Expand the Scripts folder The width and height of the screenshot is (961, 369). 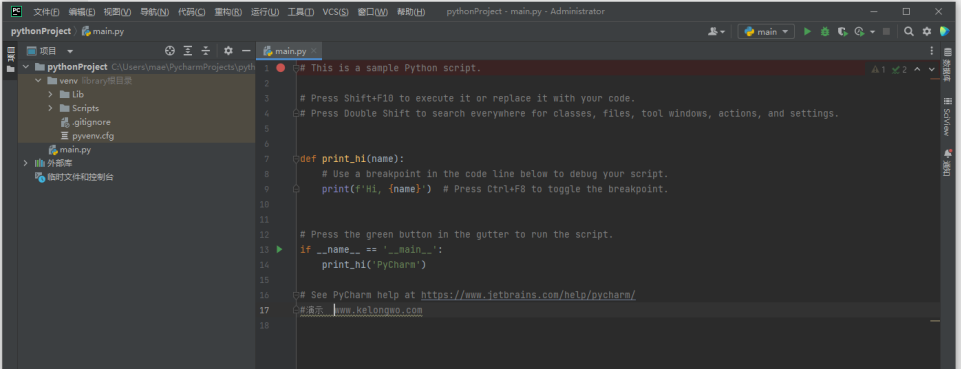50,108
